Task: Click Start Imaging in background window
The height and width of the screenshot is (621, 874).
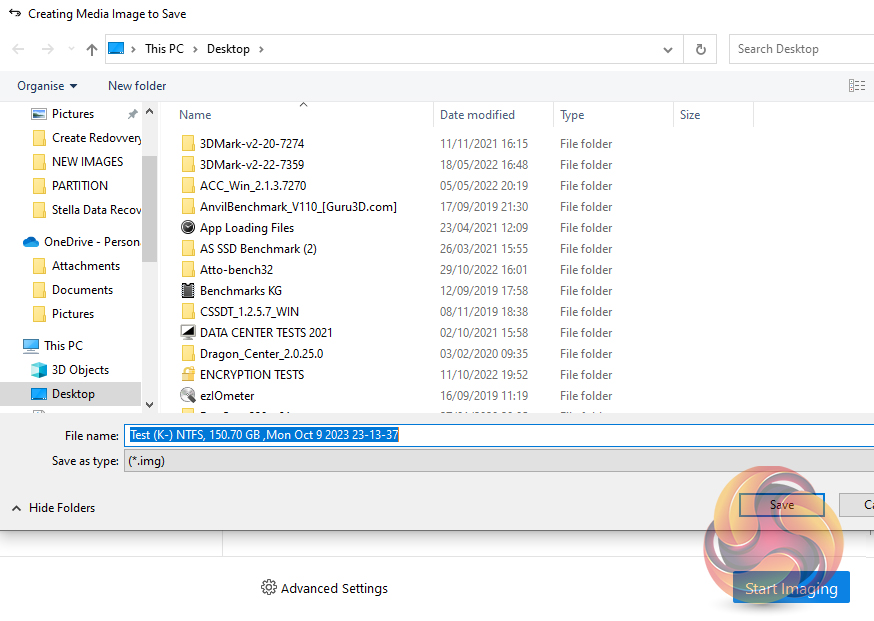Action: [x=791, y=588]
